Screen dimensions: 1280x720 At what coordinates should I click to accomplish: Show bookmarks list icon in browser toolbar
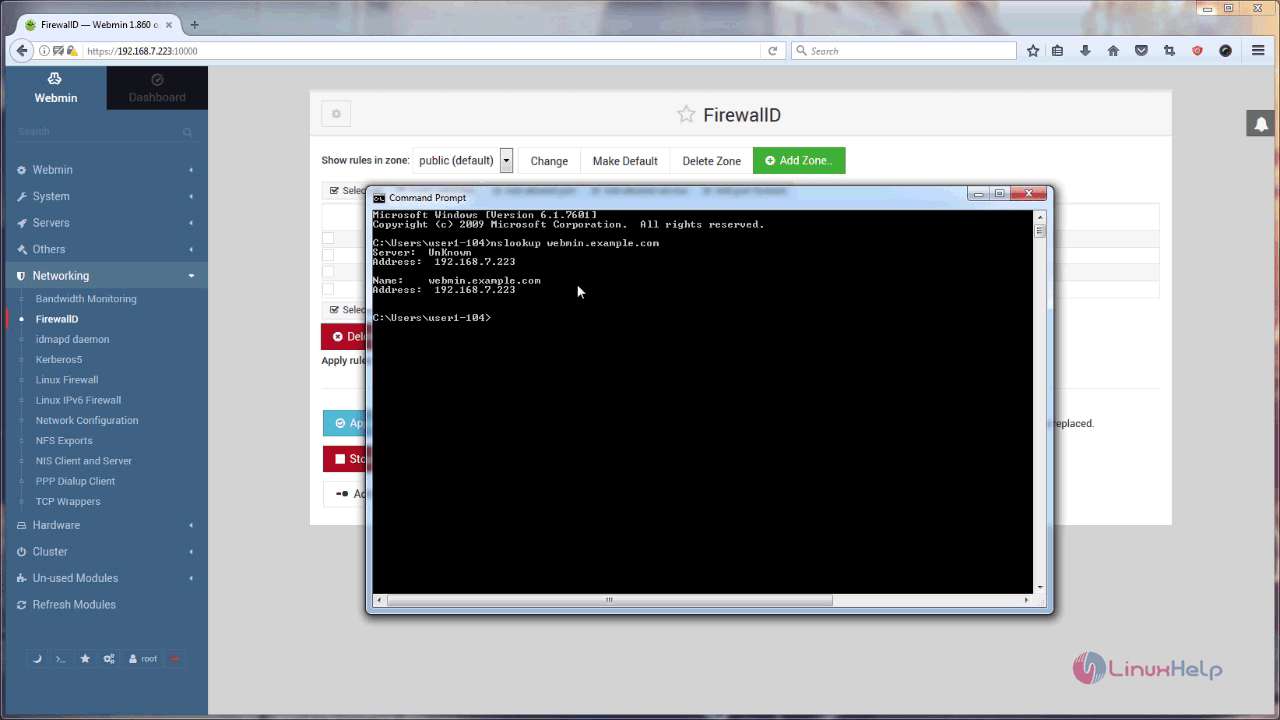pos(1057,51)
